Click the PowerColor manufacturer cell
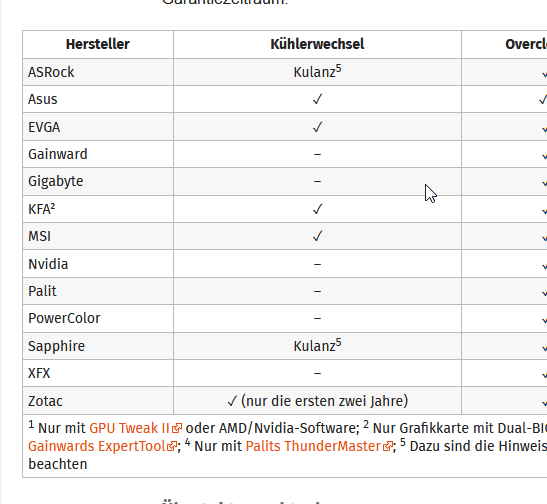Image resolution: width=547 pixels, height=504 pixels. pyautogui.click(x=98, y=318)
